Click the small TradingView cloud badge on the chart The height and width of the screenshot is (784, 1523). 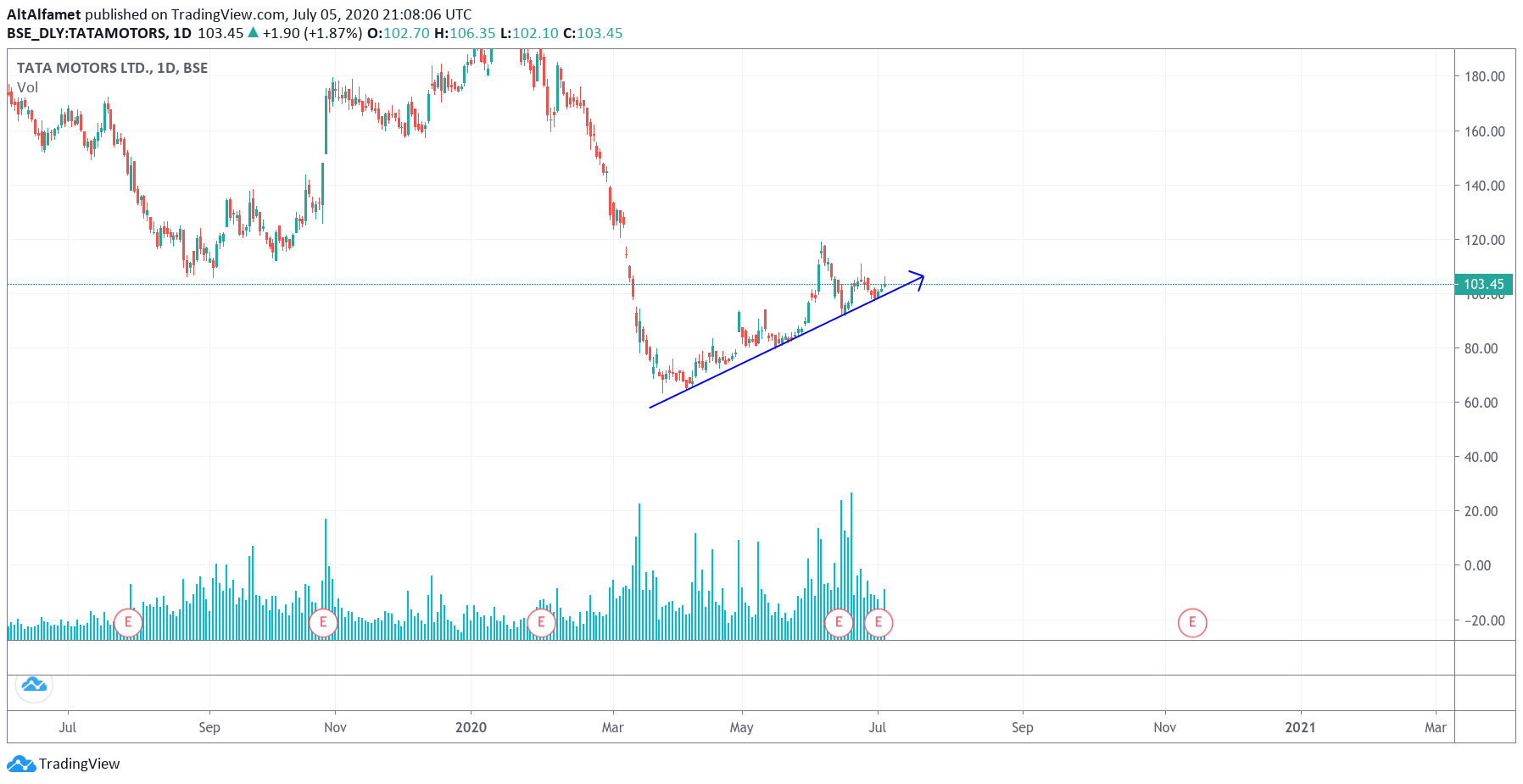pyautogui.click(x=34, y=684)
